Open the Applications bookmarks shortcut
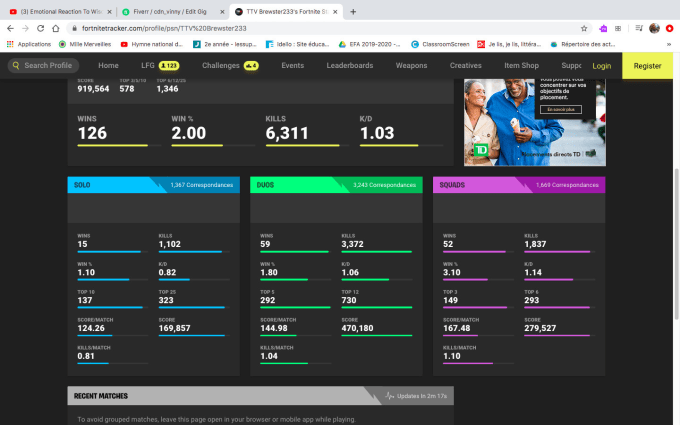This screenshot has height=425, width=680. click(x=29, y=44)
